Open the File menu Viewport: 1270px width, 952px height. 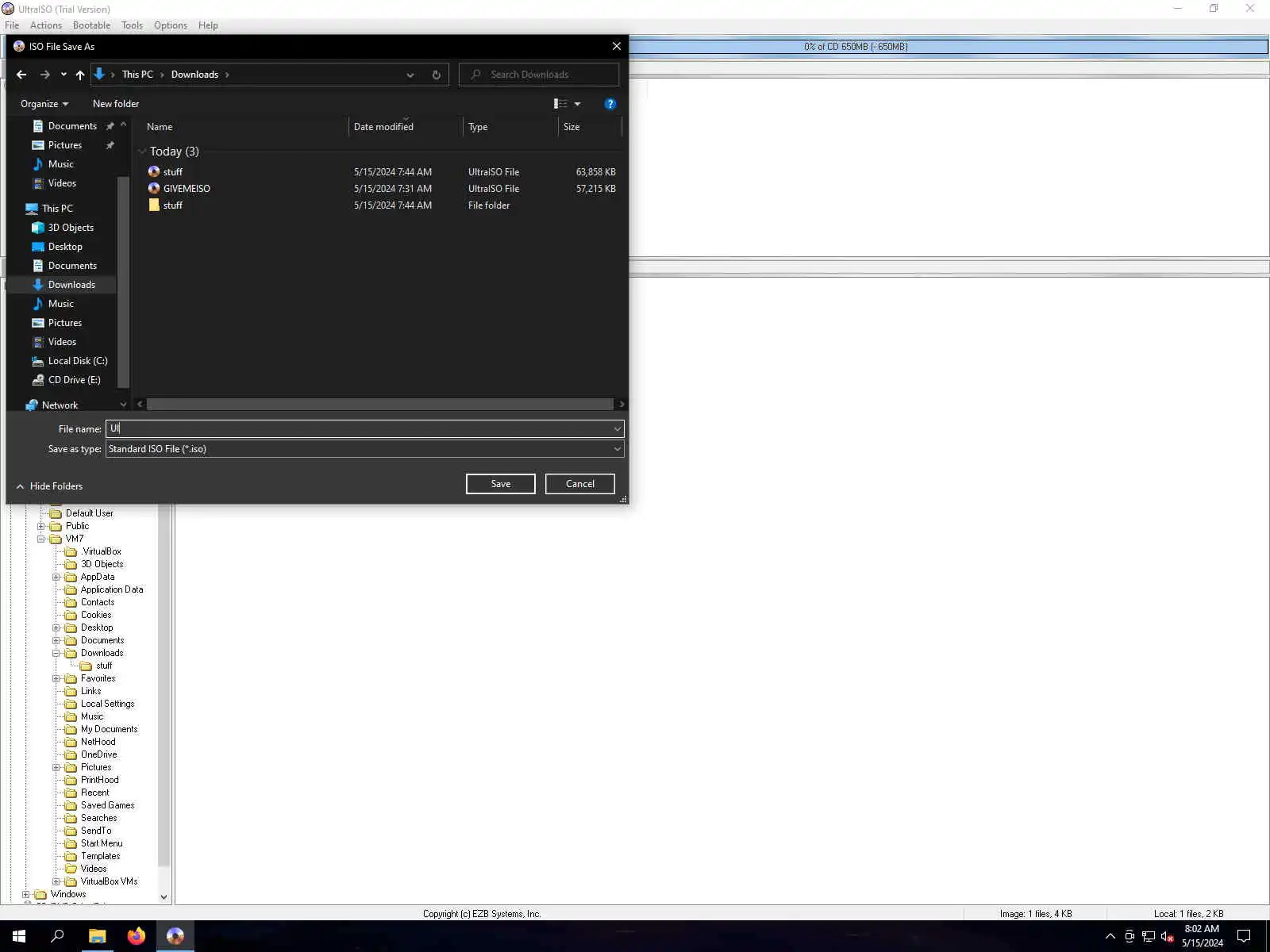pyautogui.click(x=12, y=25)
